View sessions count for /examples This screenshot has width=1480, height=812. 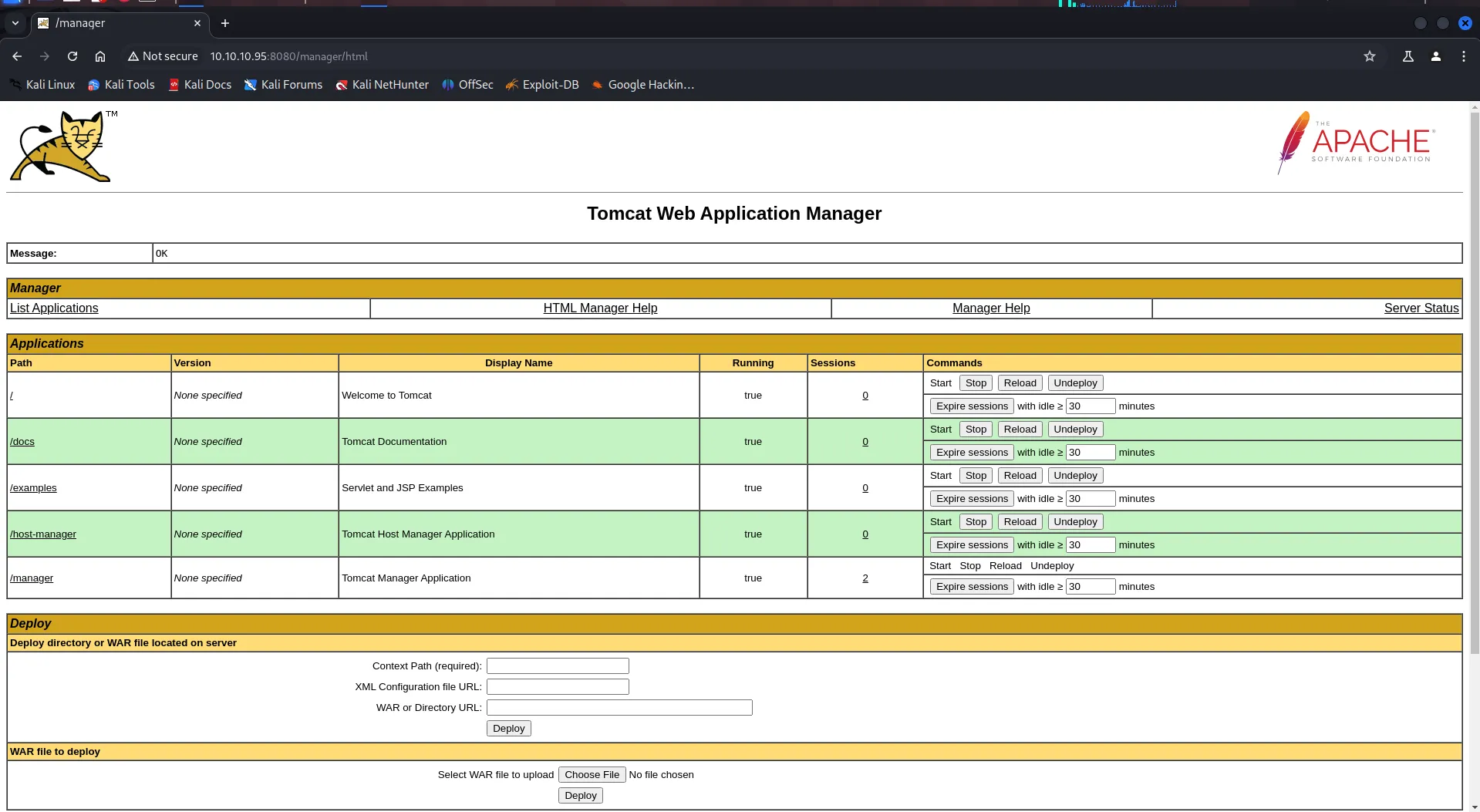pyautogui.click(x=865, y=488)
